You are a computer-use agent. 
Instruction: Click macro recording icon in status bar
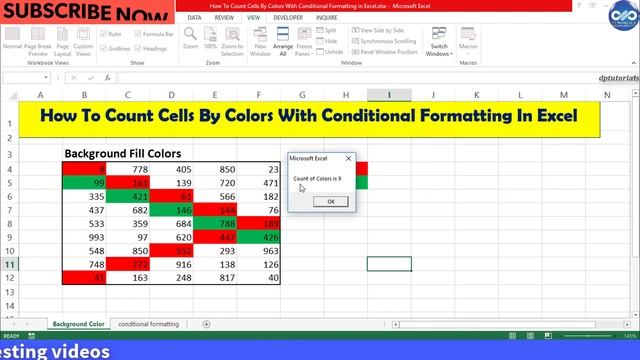[31, 336]
